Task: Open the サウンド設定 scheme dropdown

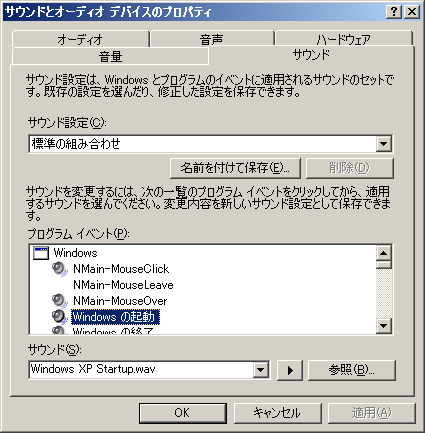Action: coord(384,144)
